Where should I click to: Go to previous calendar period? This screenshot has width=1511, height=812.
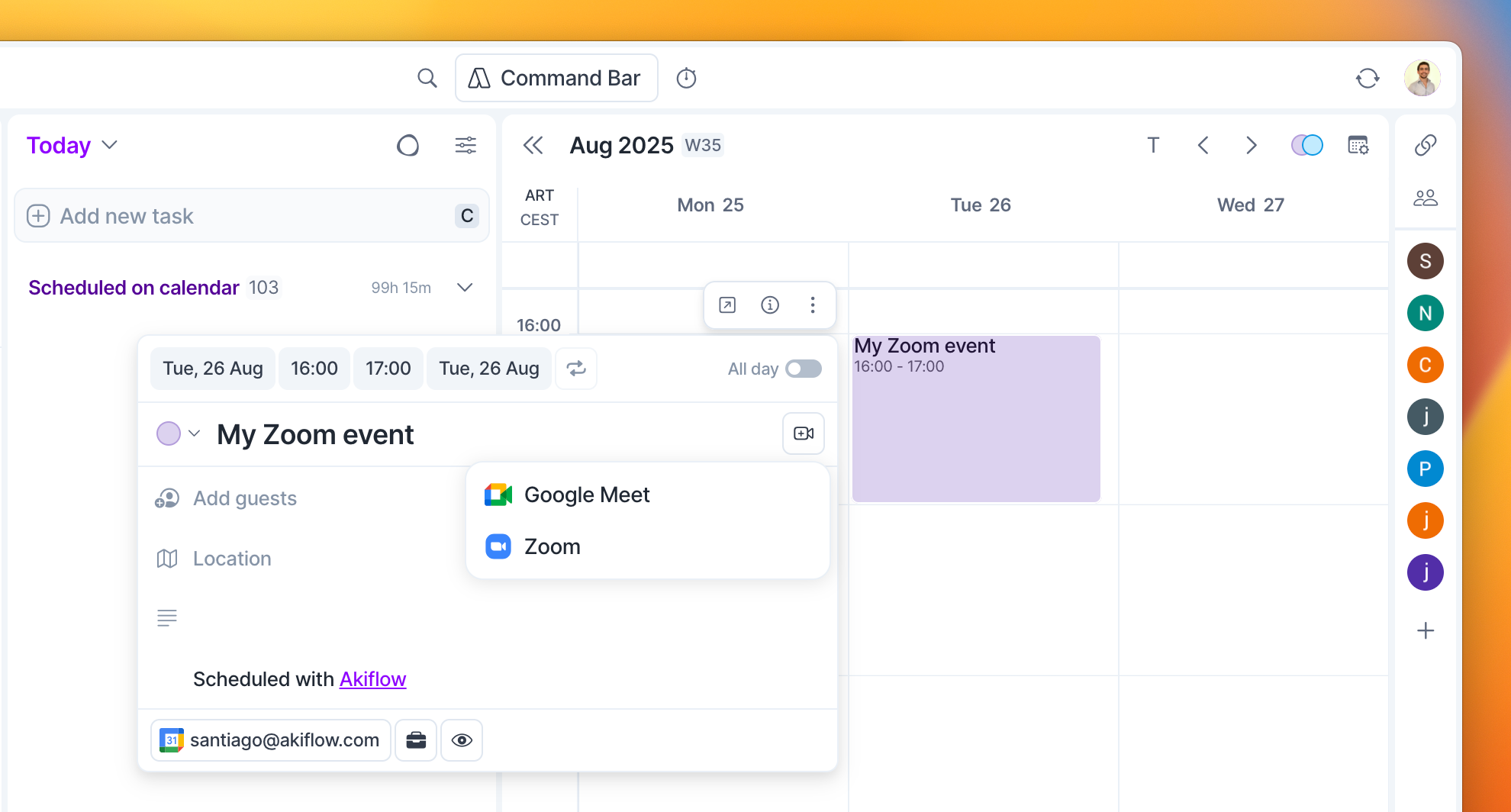pos(1203,145)
